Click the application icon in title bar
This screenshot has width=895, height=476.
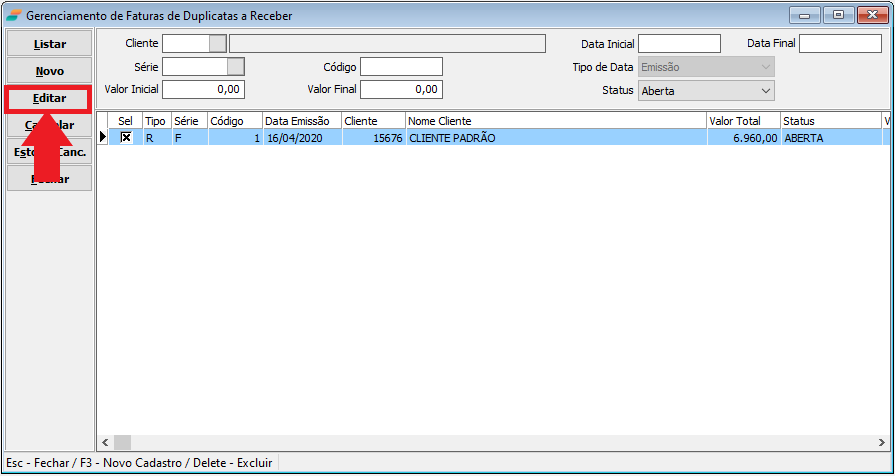(12, 15)
